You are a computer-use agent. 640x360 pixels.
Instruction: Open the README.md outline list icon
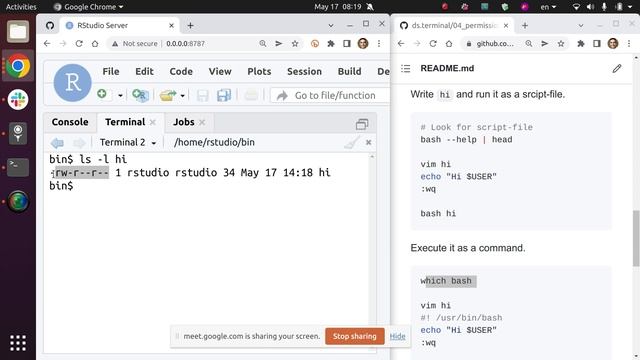[405, 69]
